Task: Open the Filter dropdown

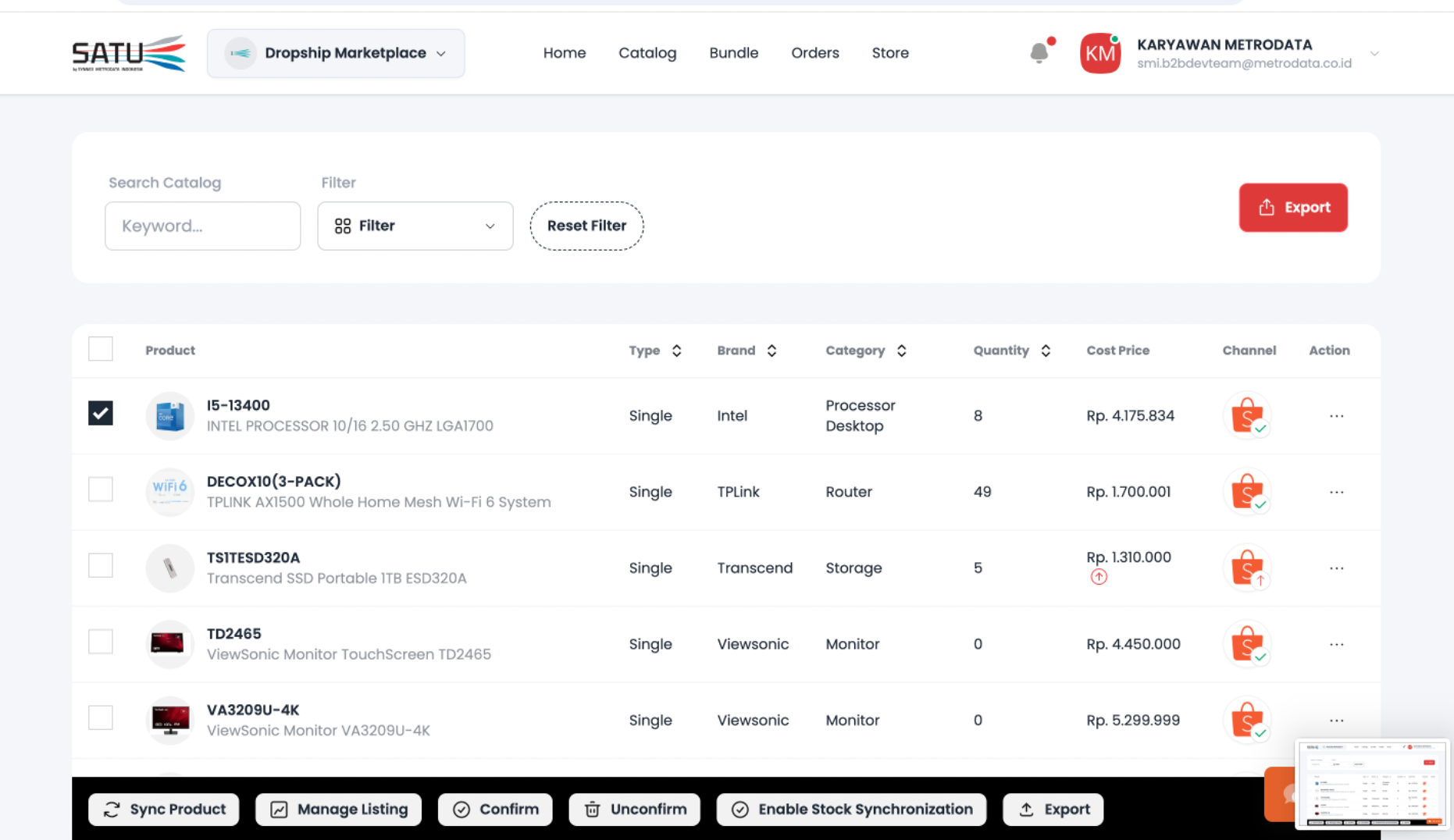Action: pos(415,226)
